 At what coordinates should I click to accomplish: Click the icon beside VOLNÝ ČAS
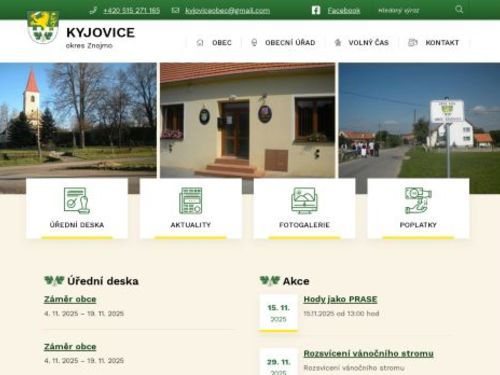point(338,43)
